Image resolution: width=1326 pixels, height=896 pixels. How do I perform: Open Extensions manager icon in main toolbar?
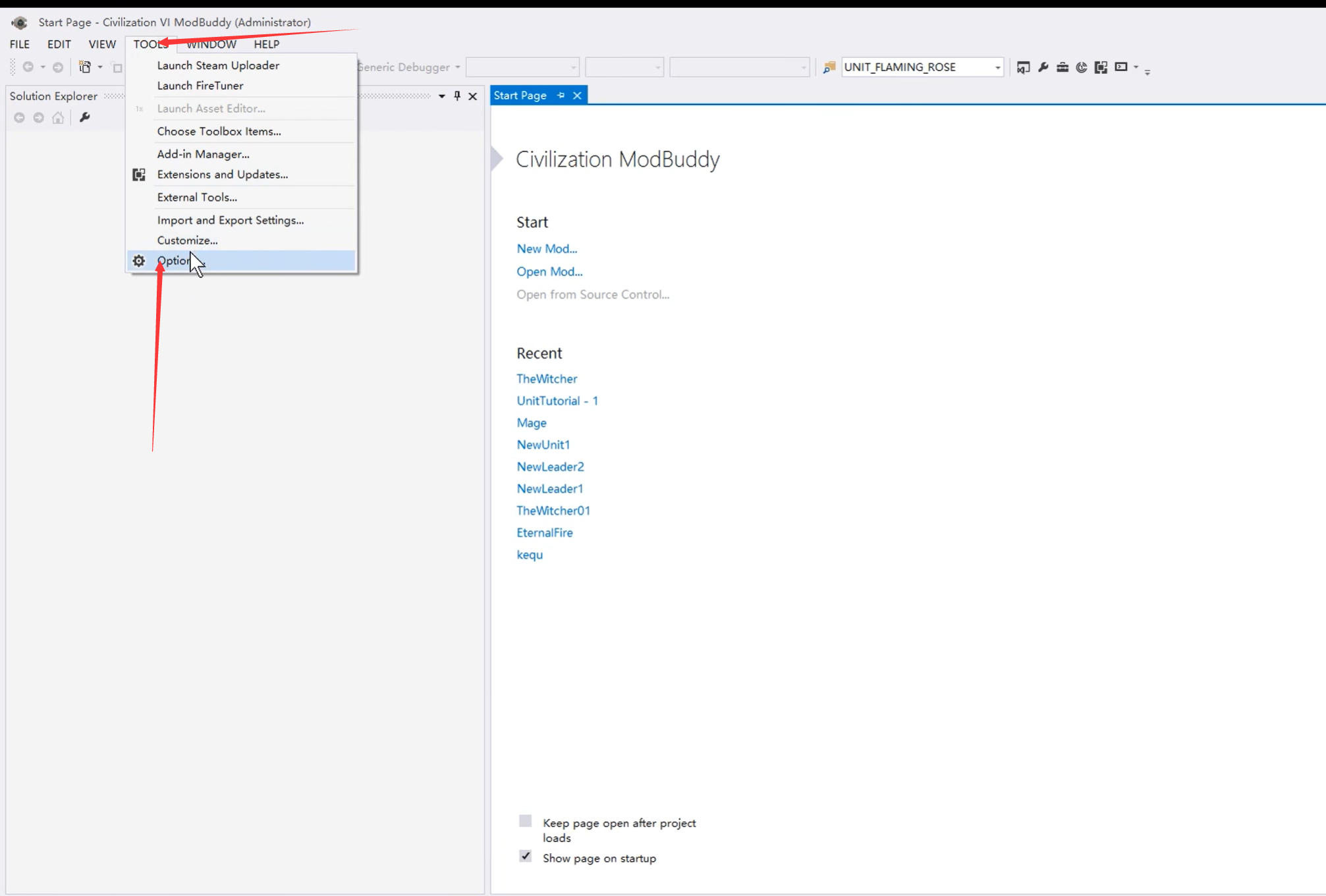[x=1101, y=67]
